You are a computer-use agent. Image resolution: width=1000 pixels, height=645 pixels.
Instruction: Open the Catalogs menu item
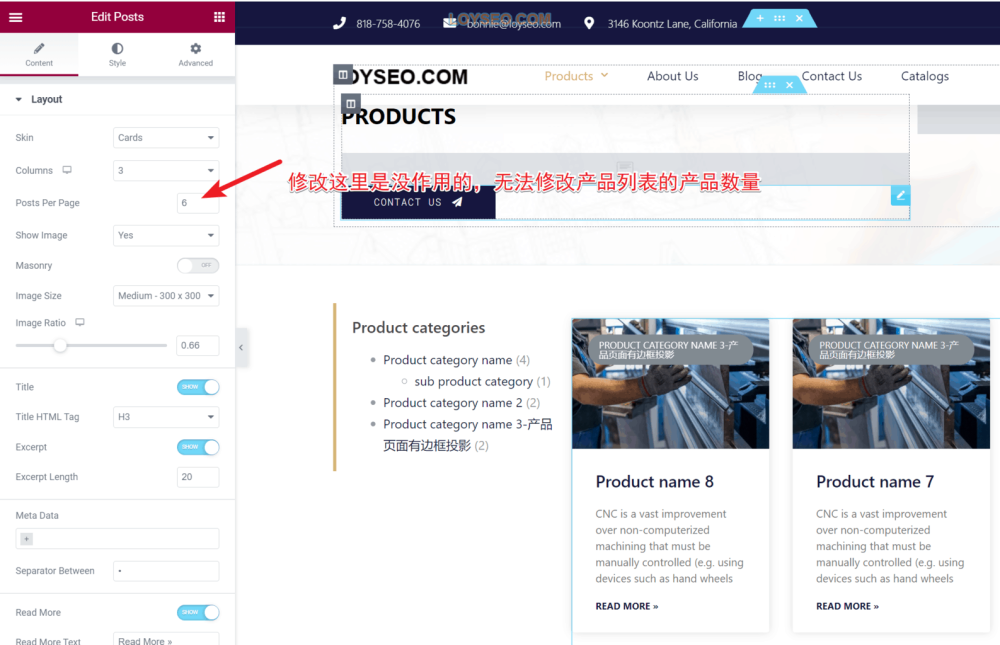[925, 76]
